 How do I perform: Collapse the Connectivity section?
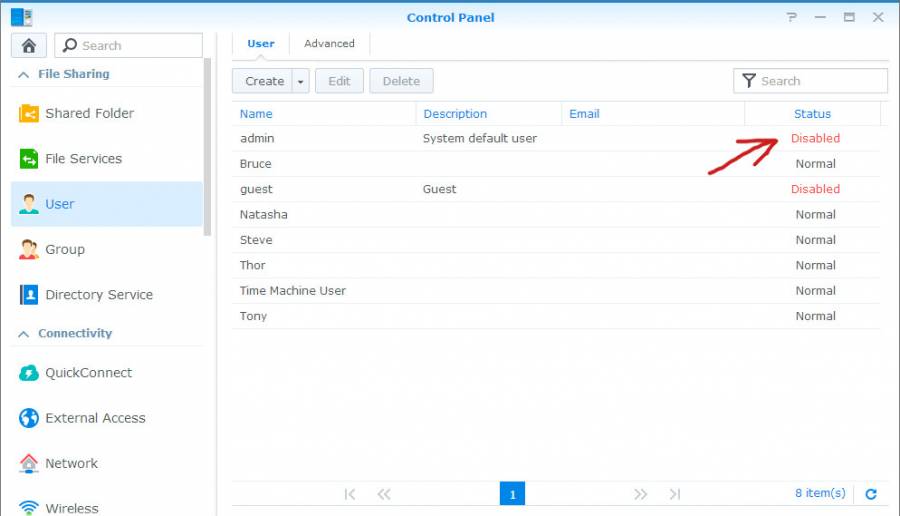pyautogui.click(x=23, y=334)
